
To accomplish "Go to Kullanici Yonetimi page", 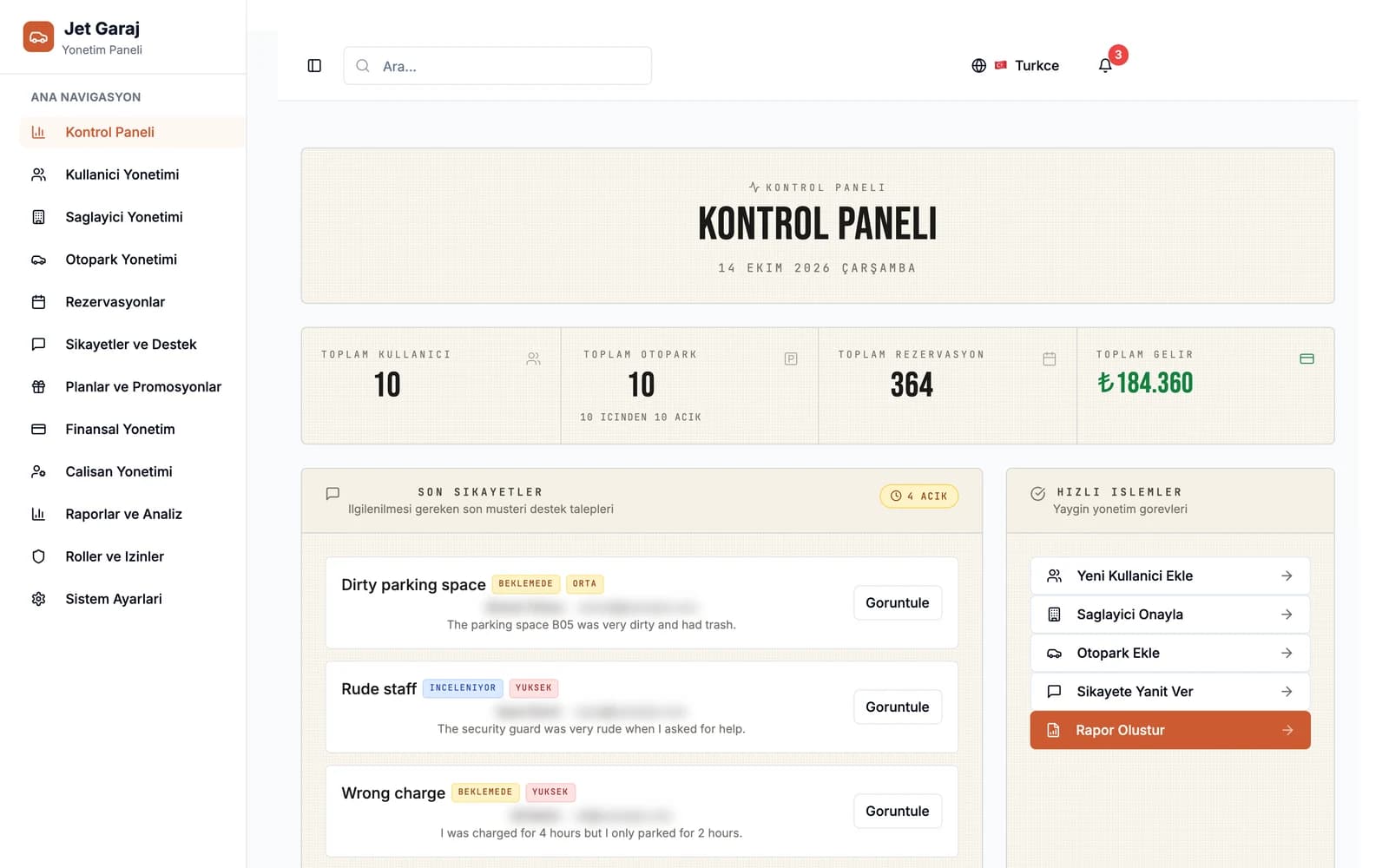I will 132,174.
